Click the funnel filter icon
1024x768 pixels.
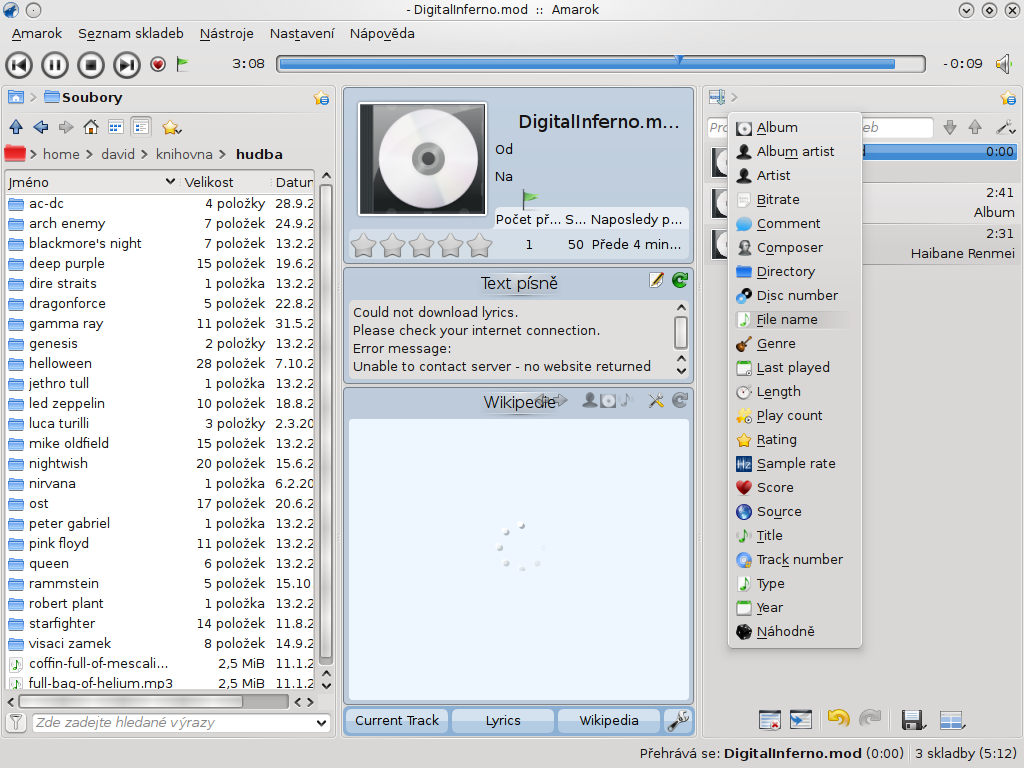click(x=16, y=722)
